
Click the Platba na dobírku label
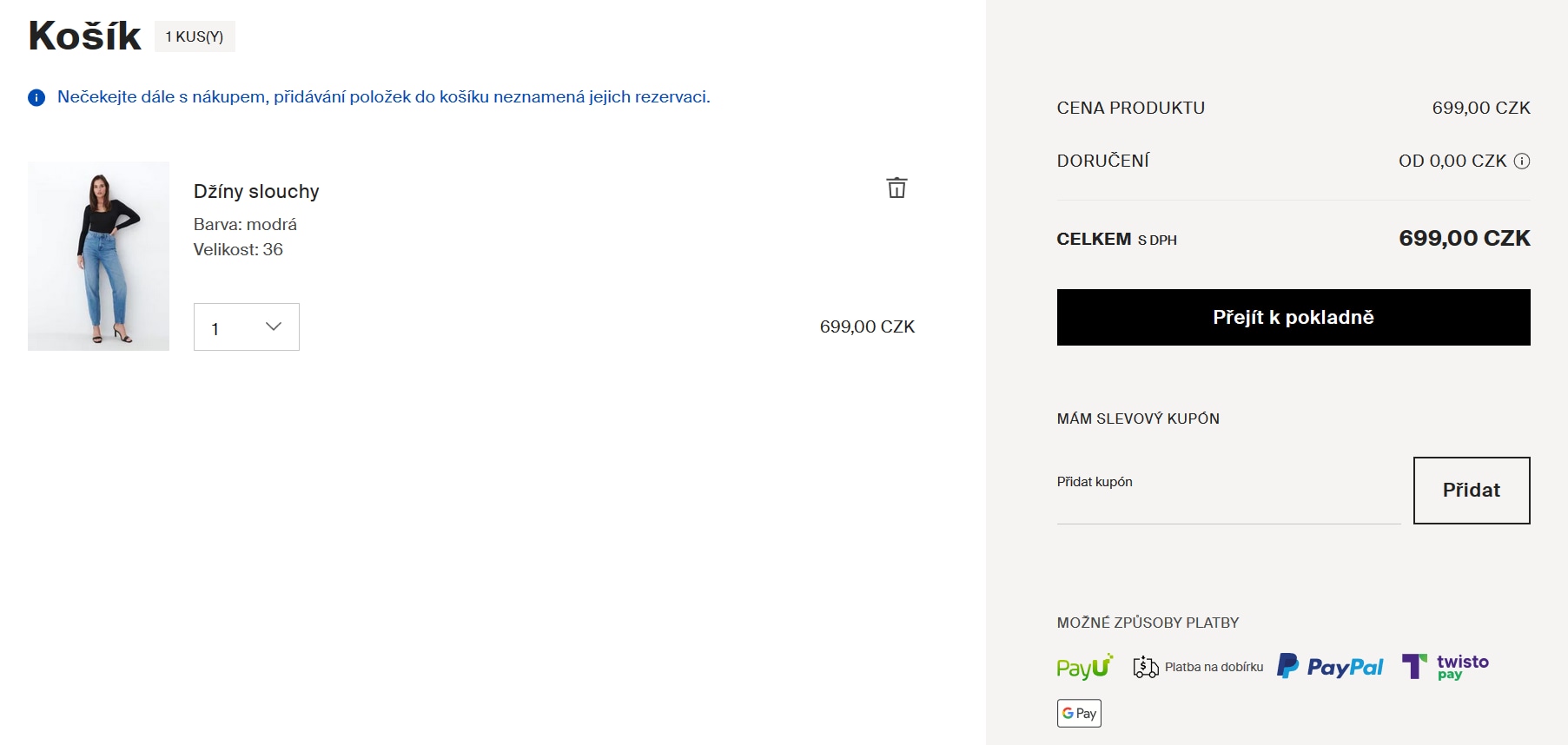[x=1214, y=667]
